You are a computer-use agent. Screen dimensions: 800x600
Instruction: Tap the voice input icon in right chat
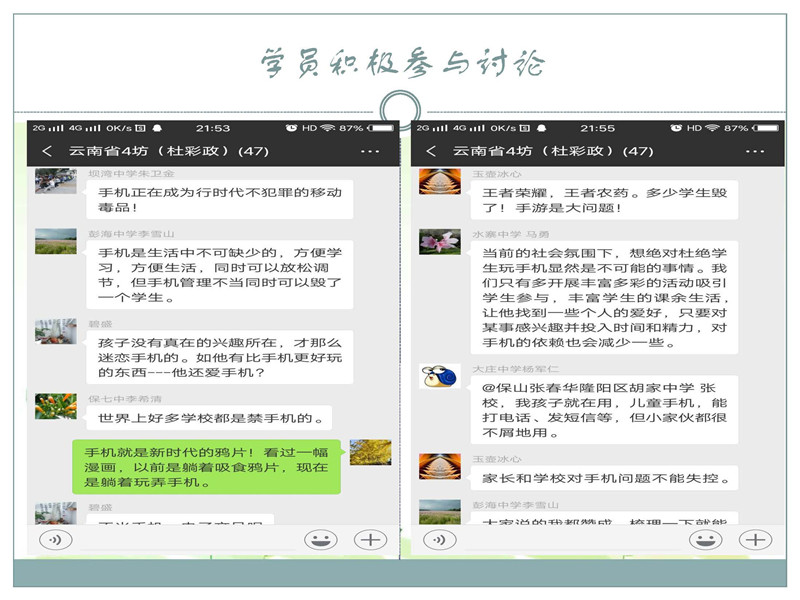tap(440, 540)
